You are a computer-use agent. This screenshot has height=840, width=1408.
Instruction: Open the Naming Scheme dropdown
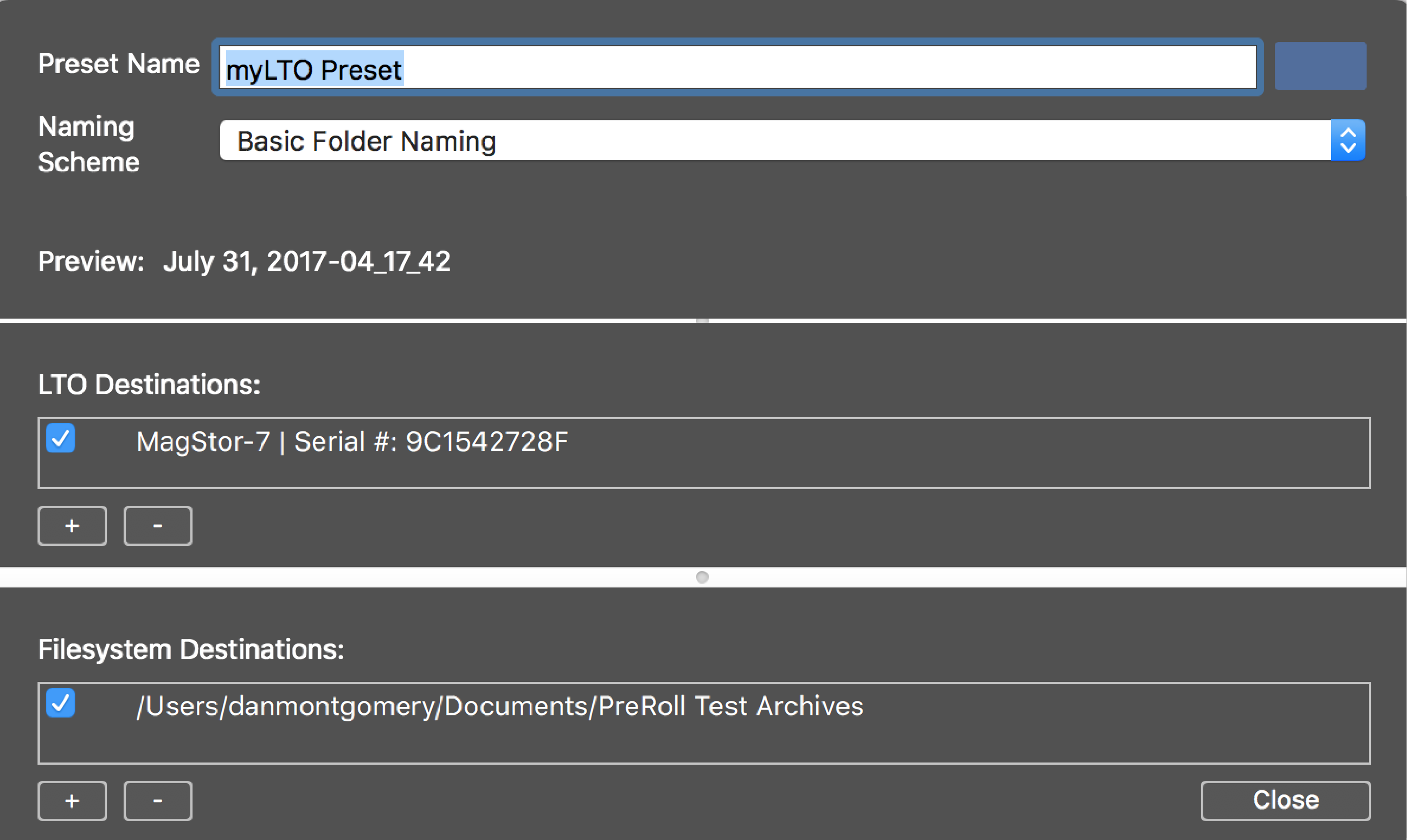click(x=792, y=140)
